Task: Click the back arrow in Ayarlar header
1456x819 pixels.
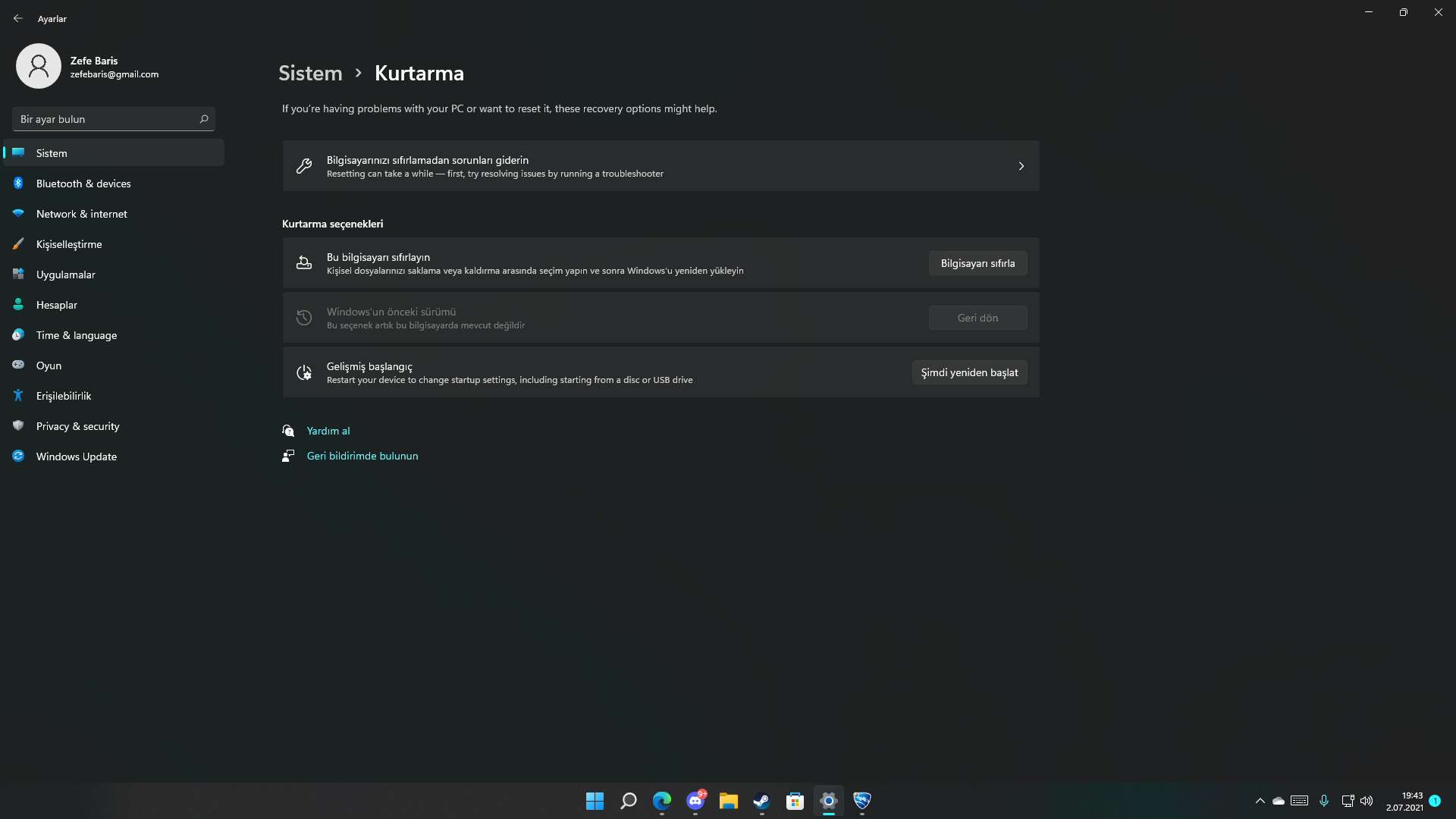Action: (x=18, y=18)
